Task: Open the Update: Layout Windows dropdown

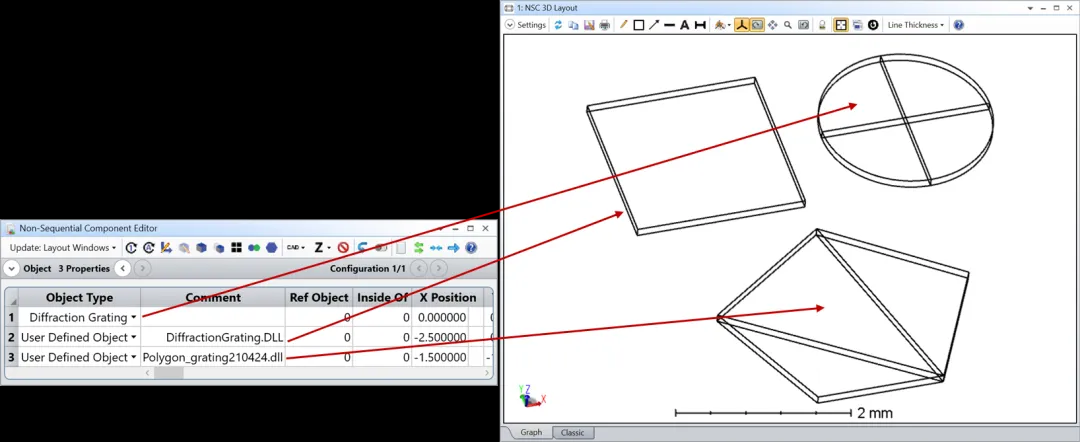Action: click(63, 247)
